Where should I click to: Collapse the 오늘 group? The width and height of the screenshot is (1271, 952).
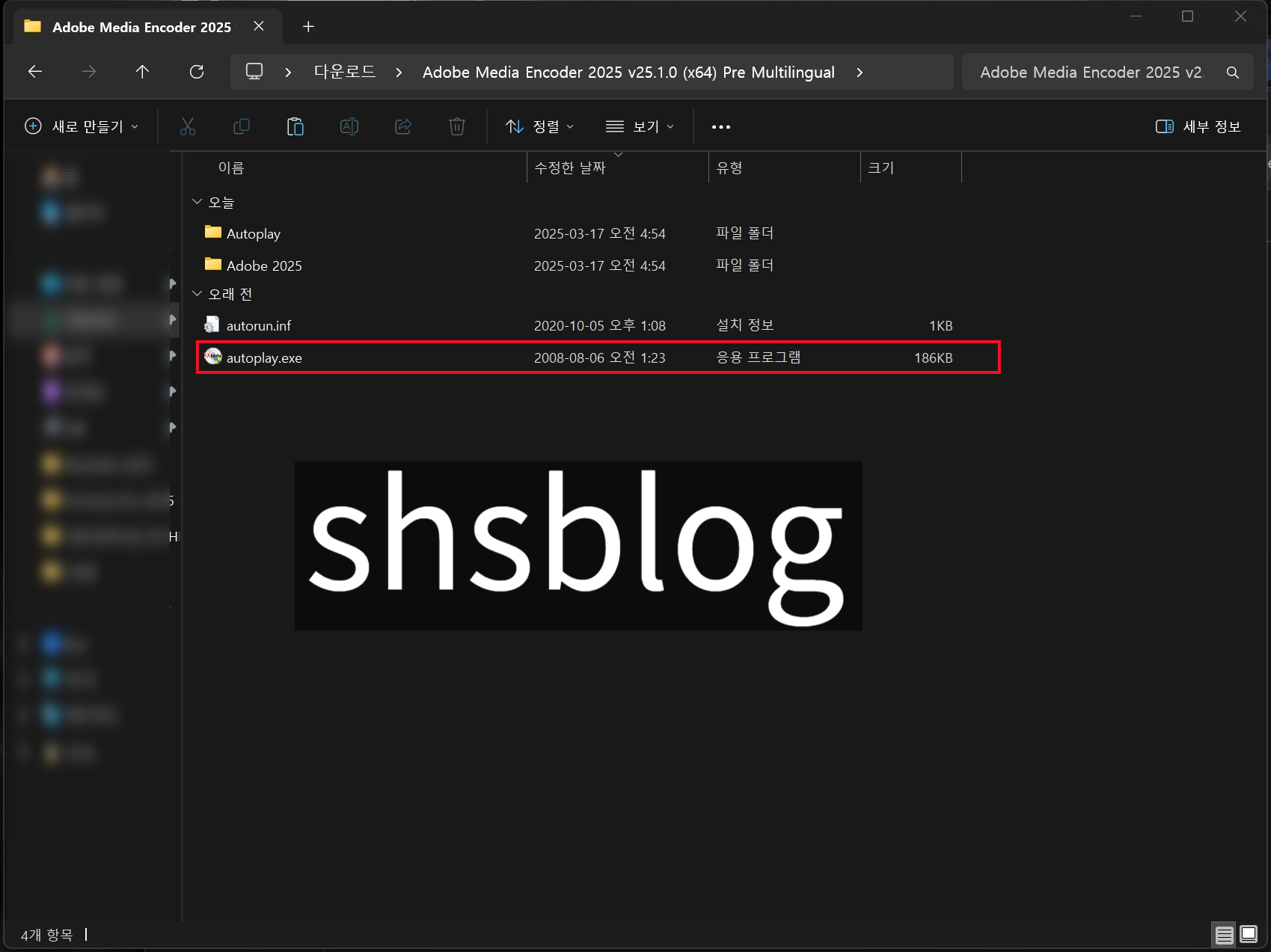(x=197, y=202)
